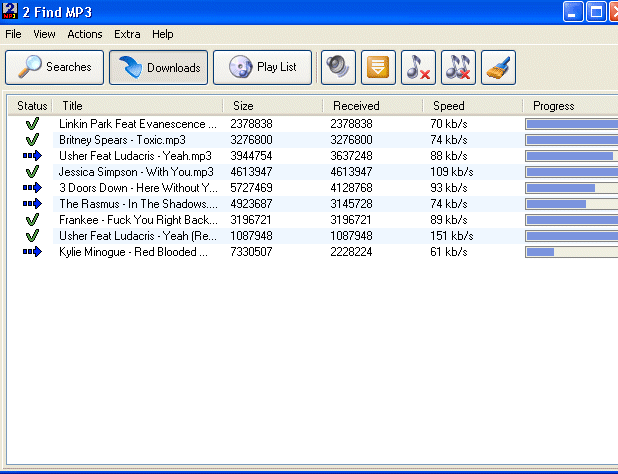Sort by the Progress column header
618x474 pixels.
pos(570,106)
